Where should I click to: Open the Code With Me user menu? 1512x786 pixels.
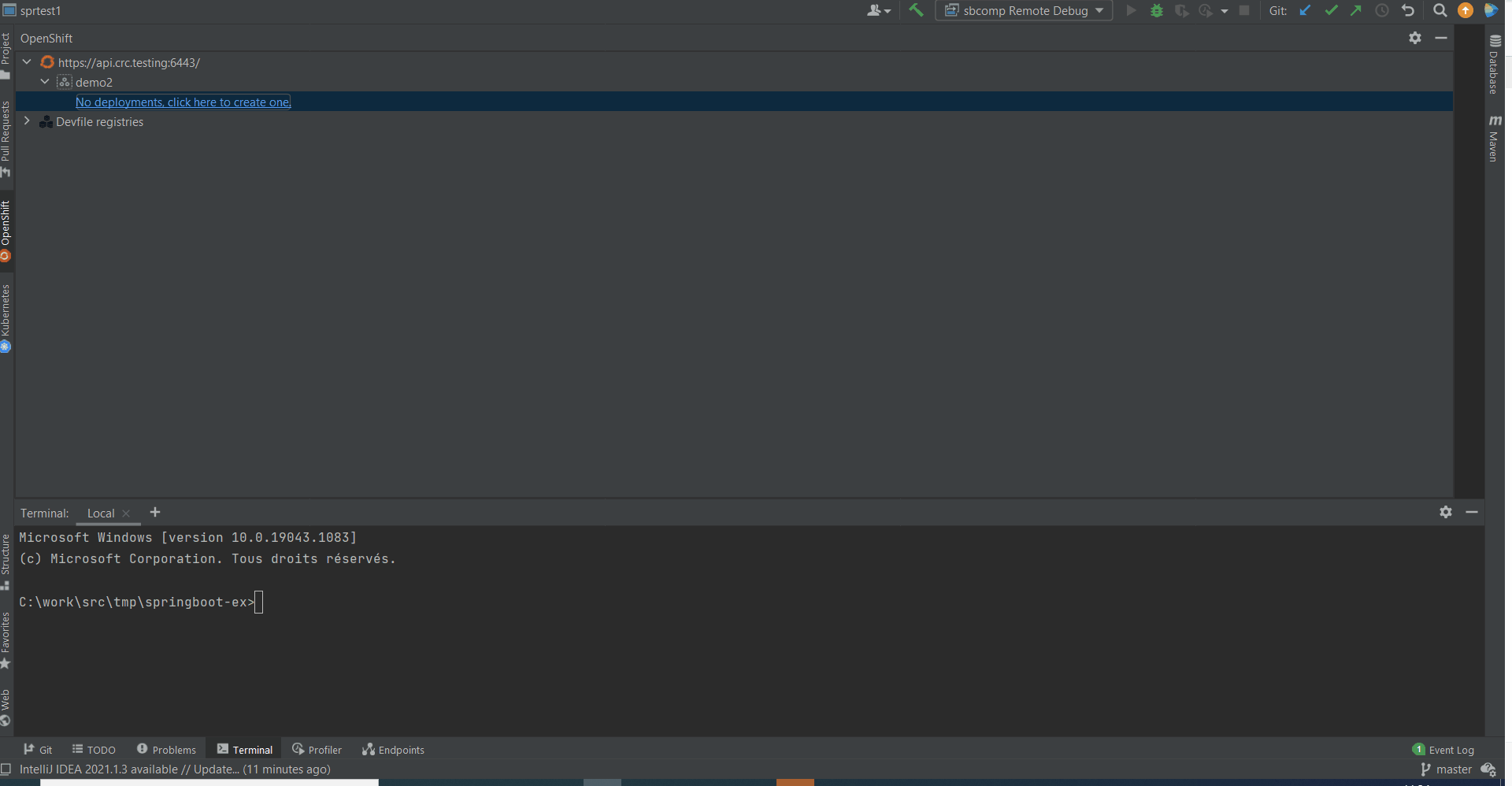878,11
